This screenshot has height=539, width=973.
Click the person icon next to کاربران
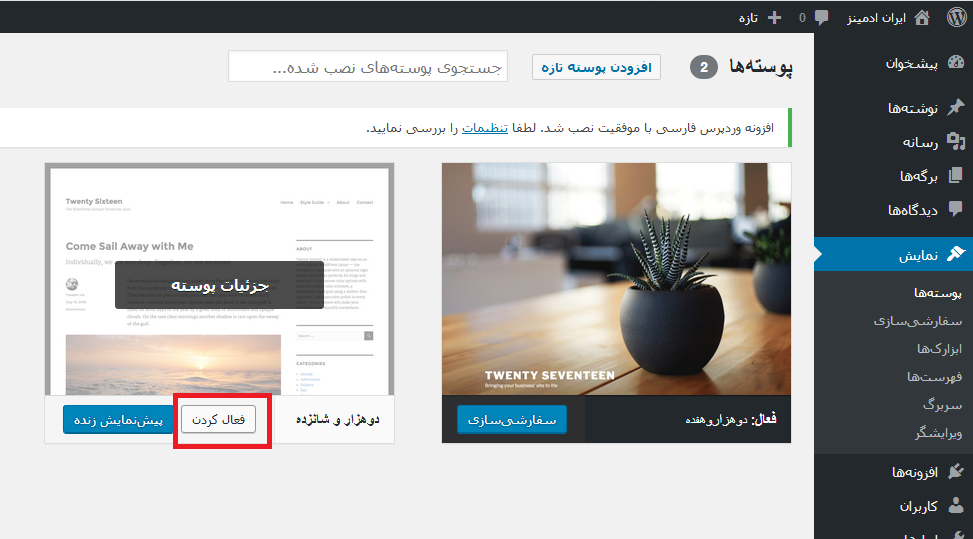(956, 506)
